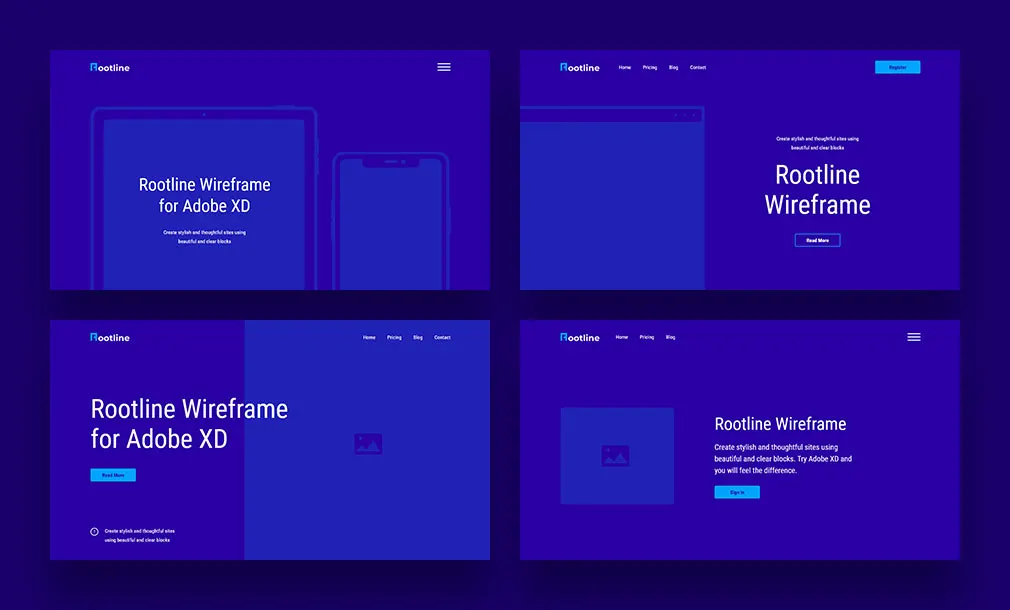The image size is (1010, 610).
Task: Click image placeholder icon in split-layout mockup
Action: click(x=368, y=444)
